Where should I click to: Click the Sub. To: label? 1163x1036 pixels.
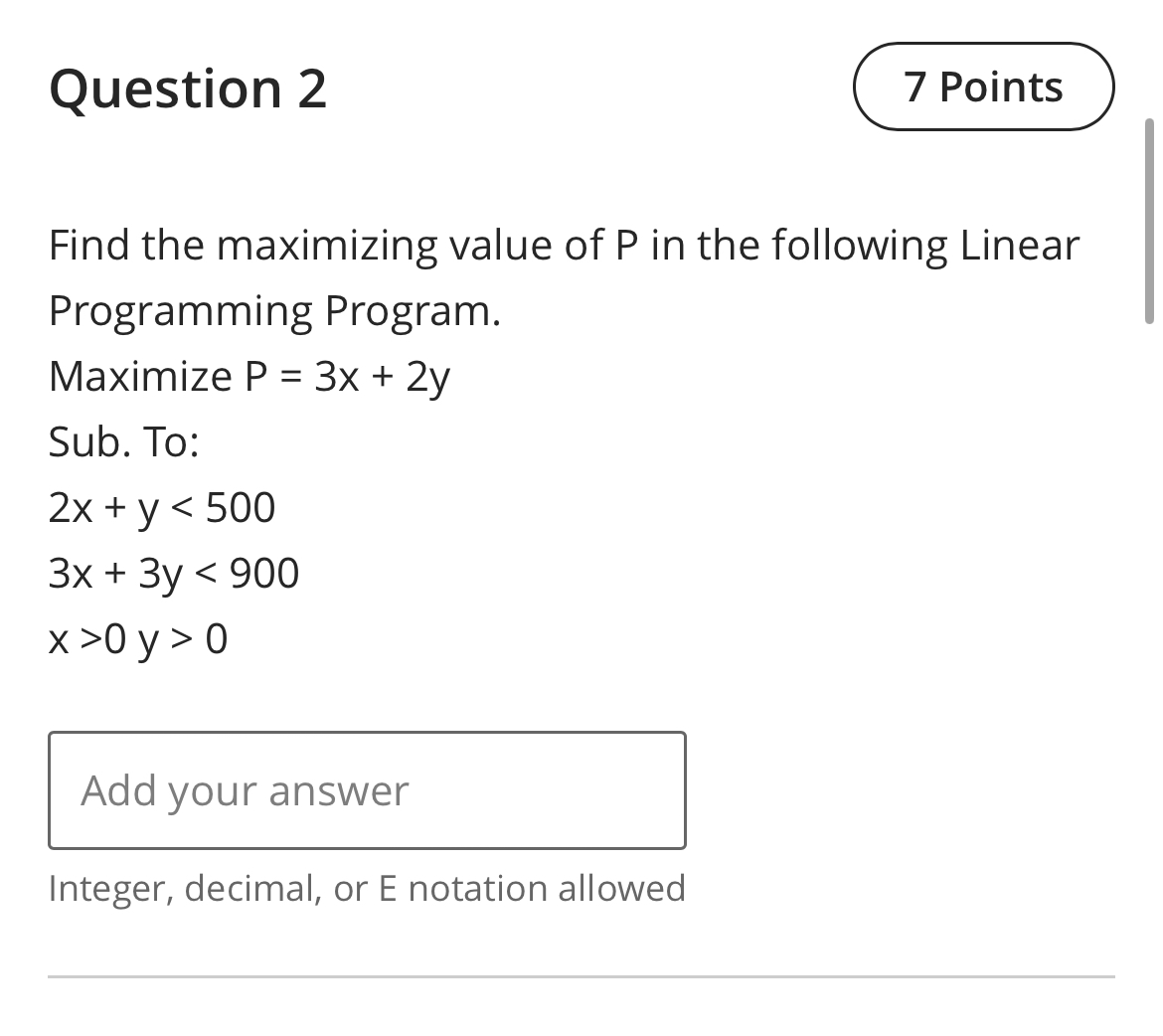point(124,441)
